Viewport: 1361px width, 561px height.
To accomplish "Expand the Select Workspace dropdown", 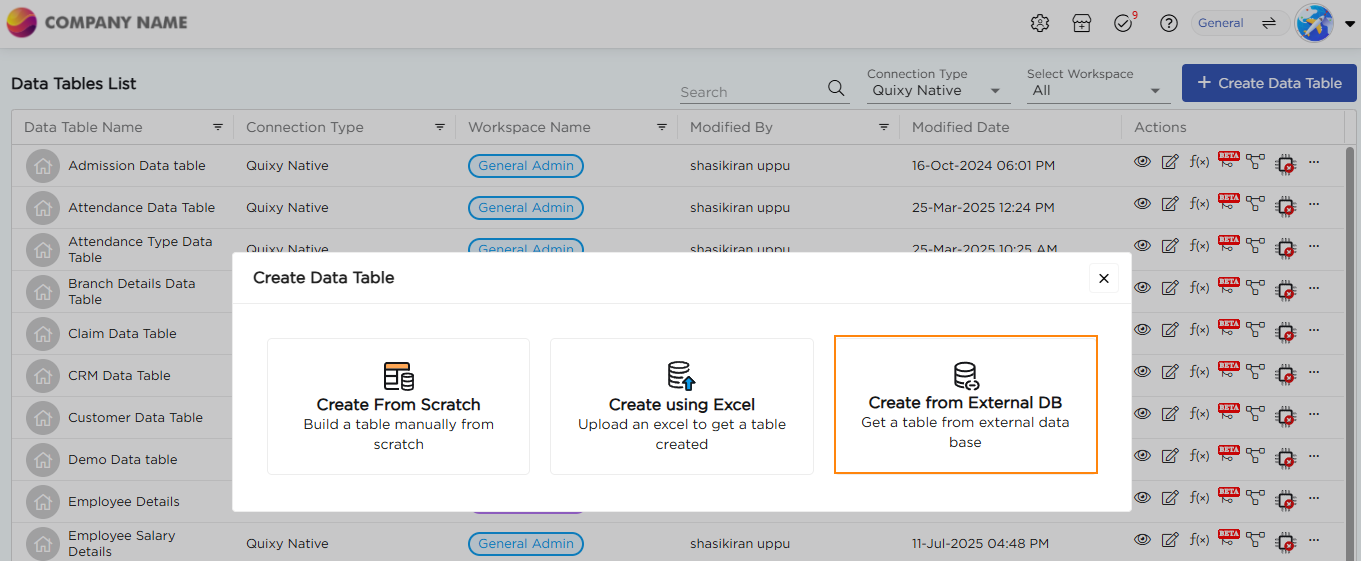I will click(1097, 90).
